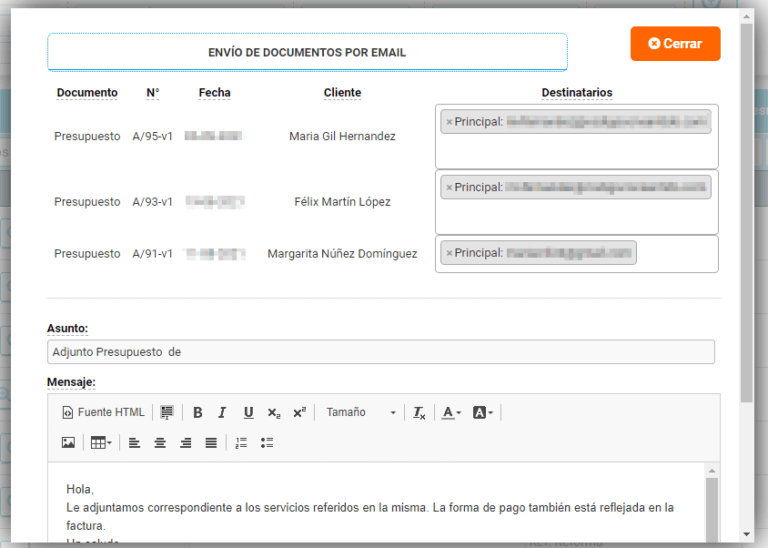Click the Asunto subject input field
Viewport: 768px width, 548px height.
(381, 352)
